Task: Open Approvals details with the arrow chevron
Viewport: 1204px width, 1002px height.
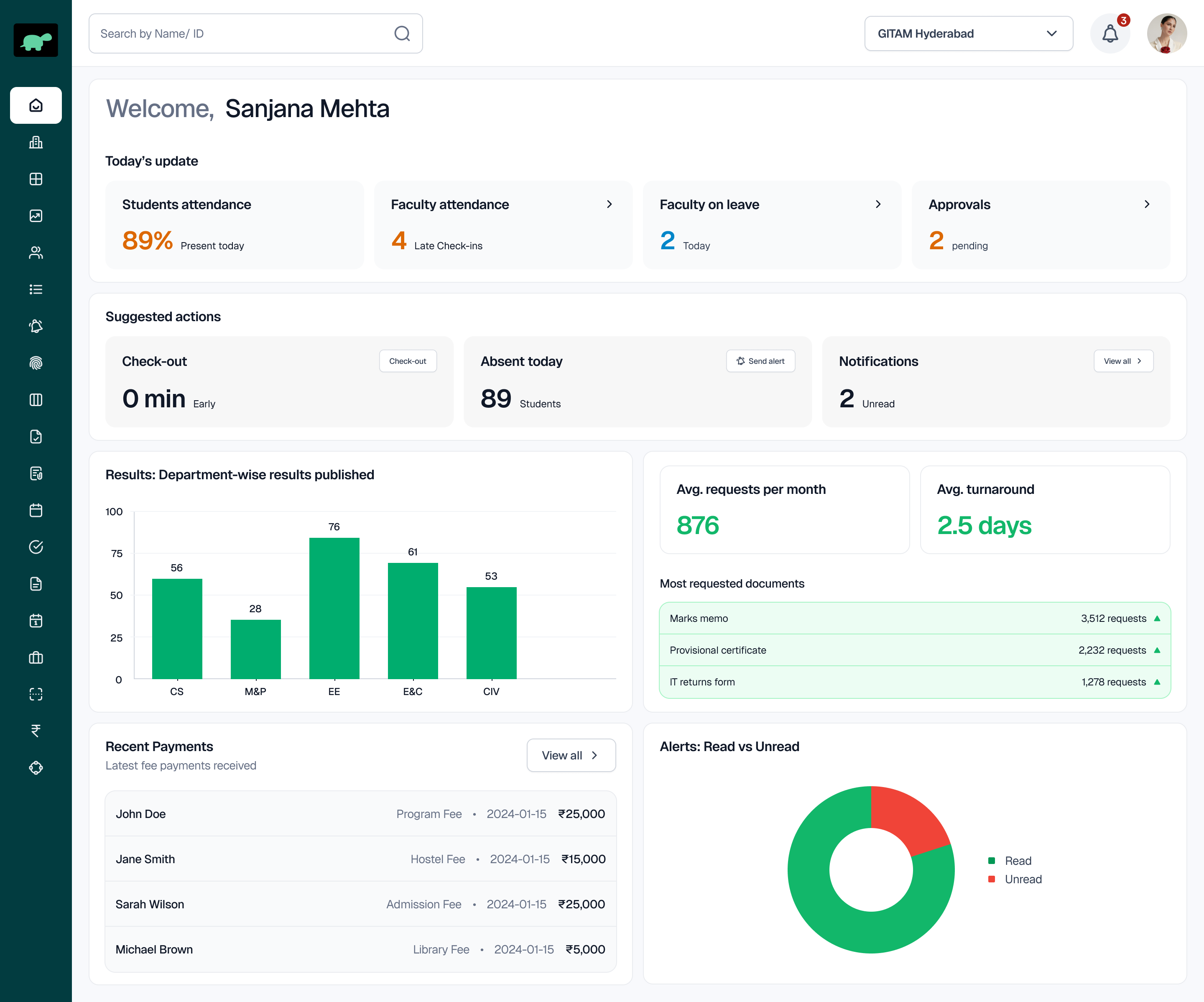Action: point(1147,204)
